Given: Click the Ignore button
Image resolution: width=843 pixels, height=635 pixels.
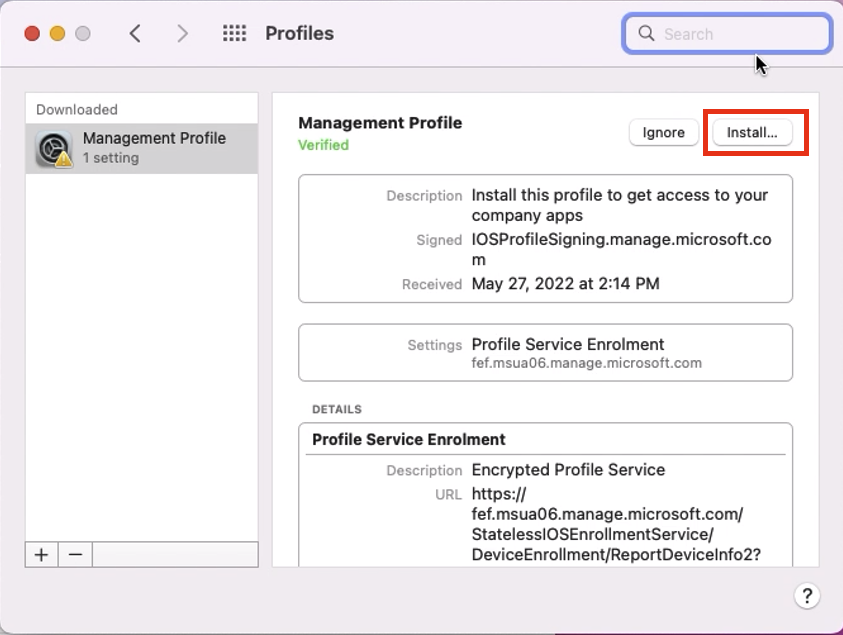Looking at the screenshot, I should (x=663, y=133).
